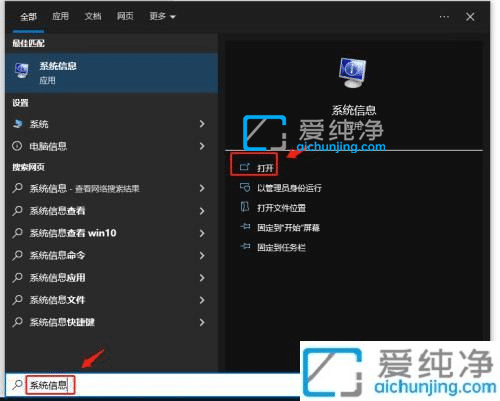Click the search icon beside 系统信息文件
The image size is (500, 401).
point(17,300)
